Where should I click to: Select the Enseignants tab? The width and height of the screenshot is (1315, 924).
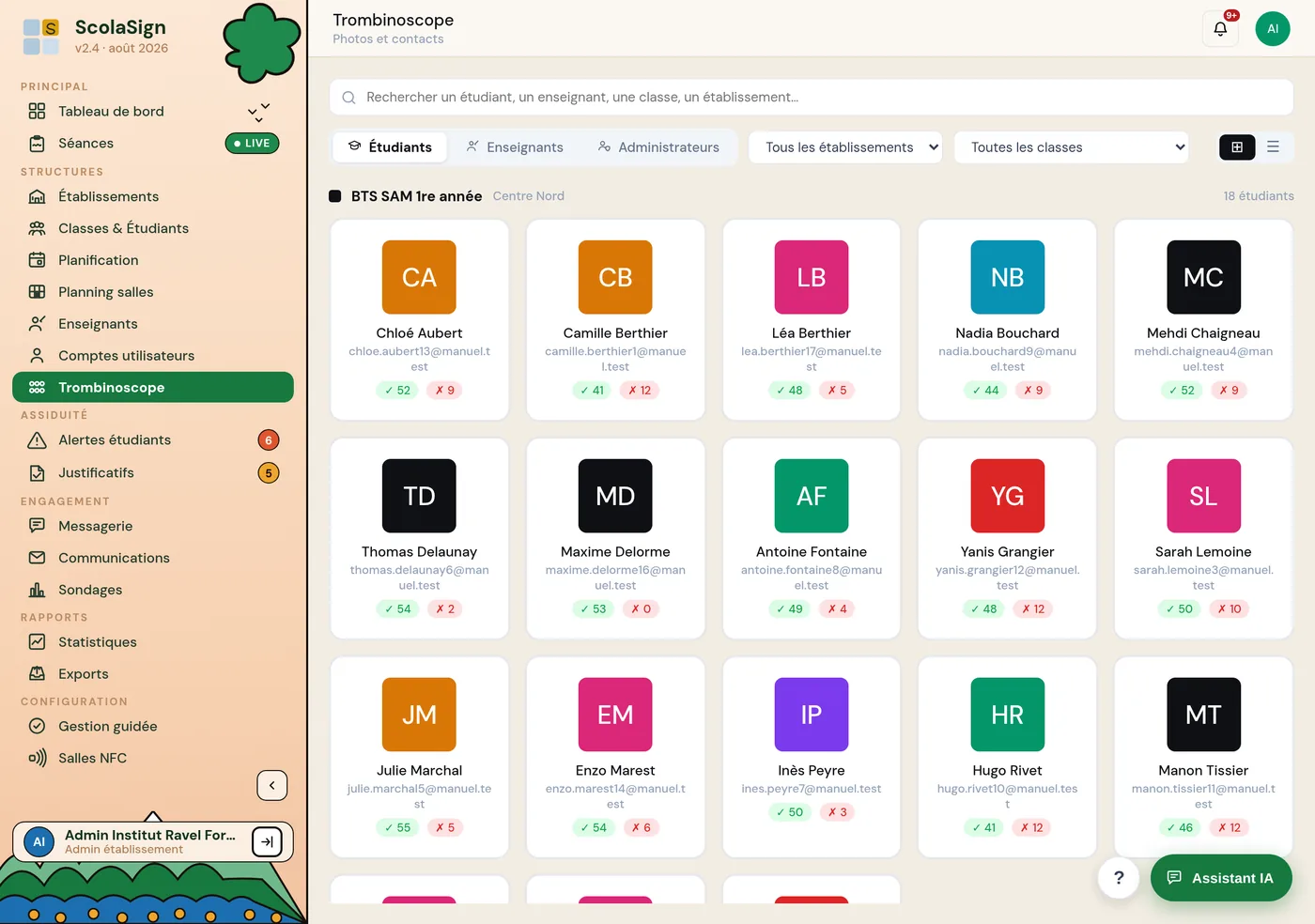point(515,147)
